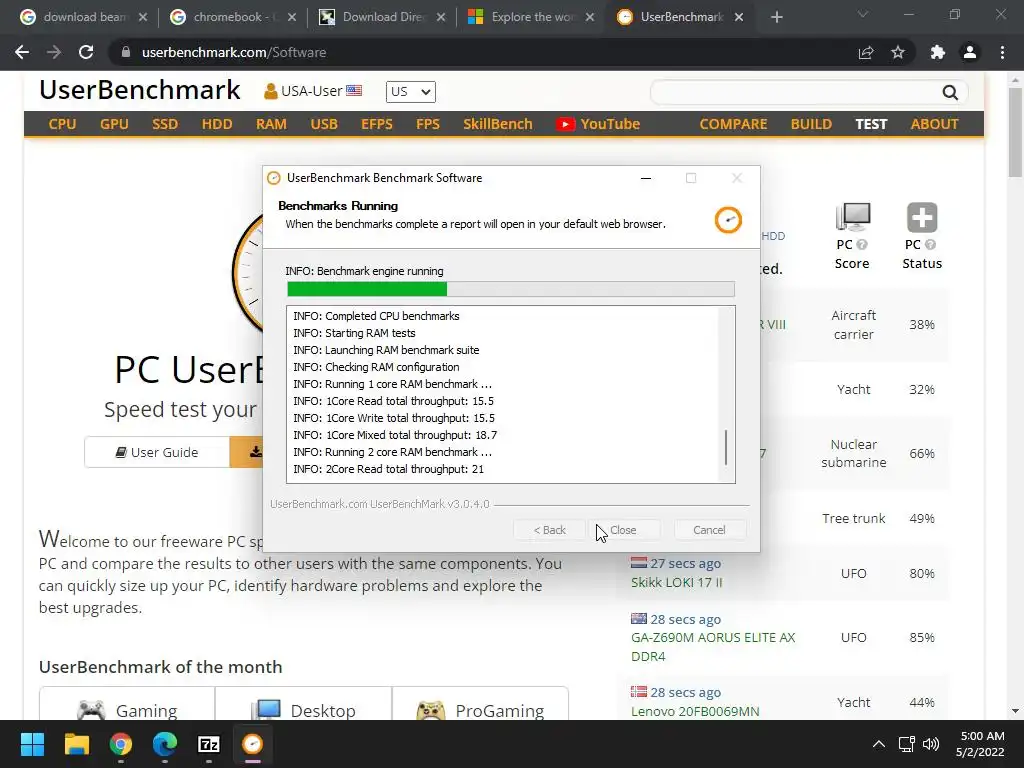Click the network tray icon

tap(906, 744)
